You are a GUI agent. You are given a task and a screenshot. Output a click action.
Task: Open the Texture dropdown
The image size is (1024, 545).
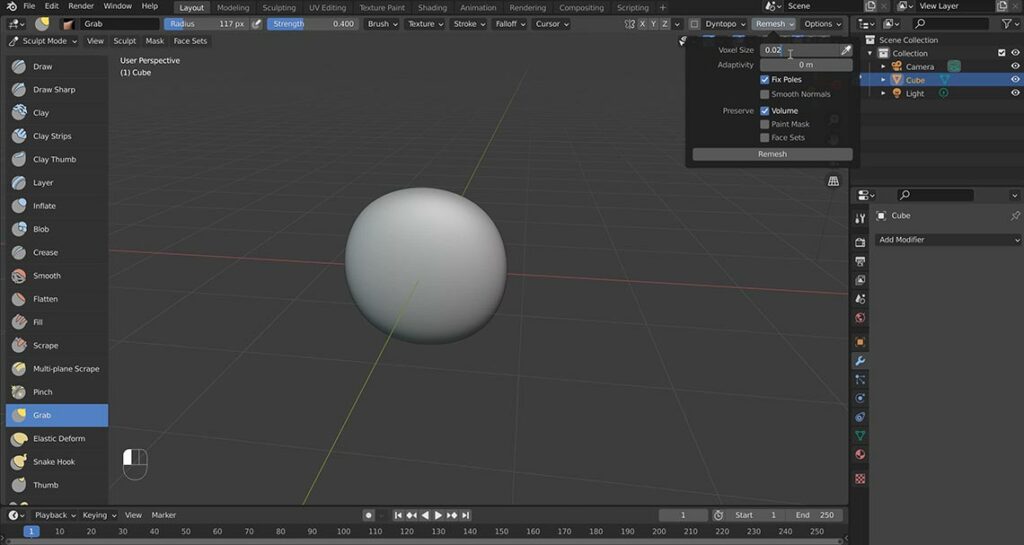426,24
